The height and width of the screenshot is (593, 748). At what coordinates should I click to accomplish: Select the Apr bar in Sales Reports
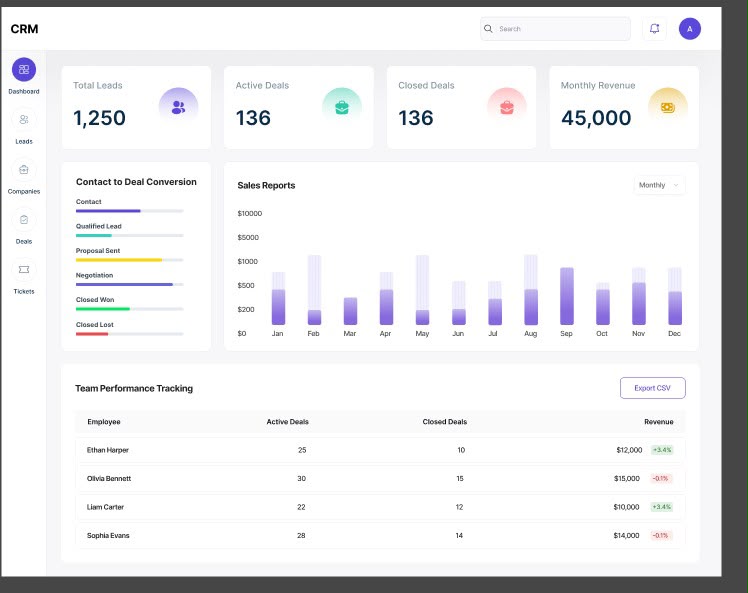(x=386, y=299)
